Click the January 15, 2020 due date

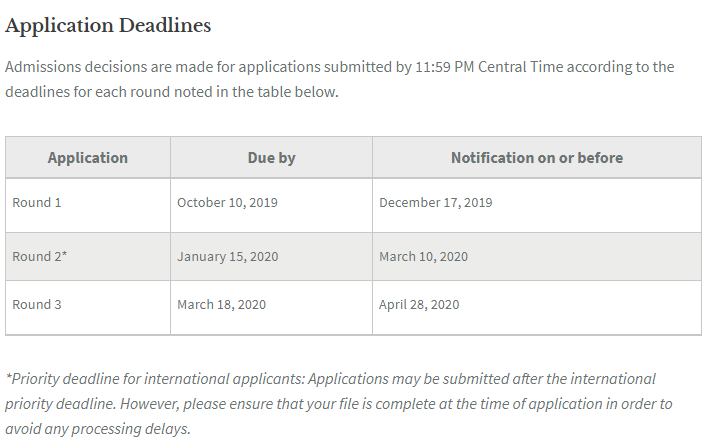click(228, 256)
